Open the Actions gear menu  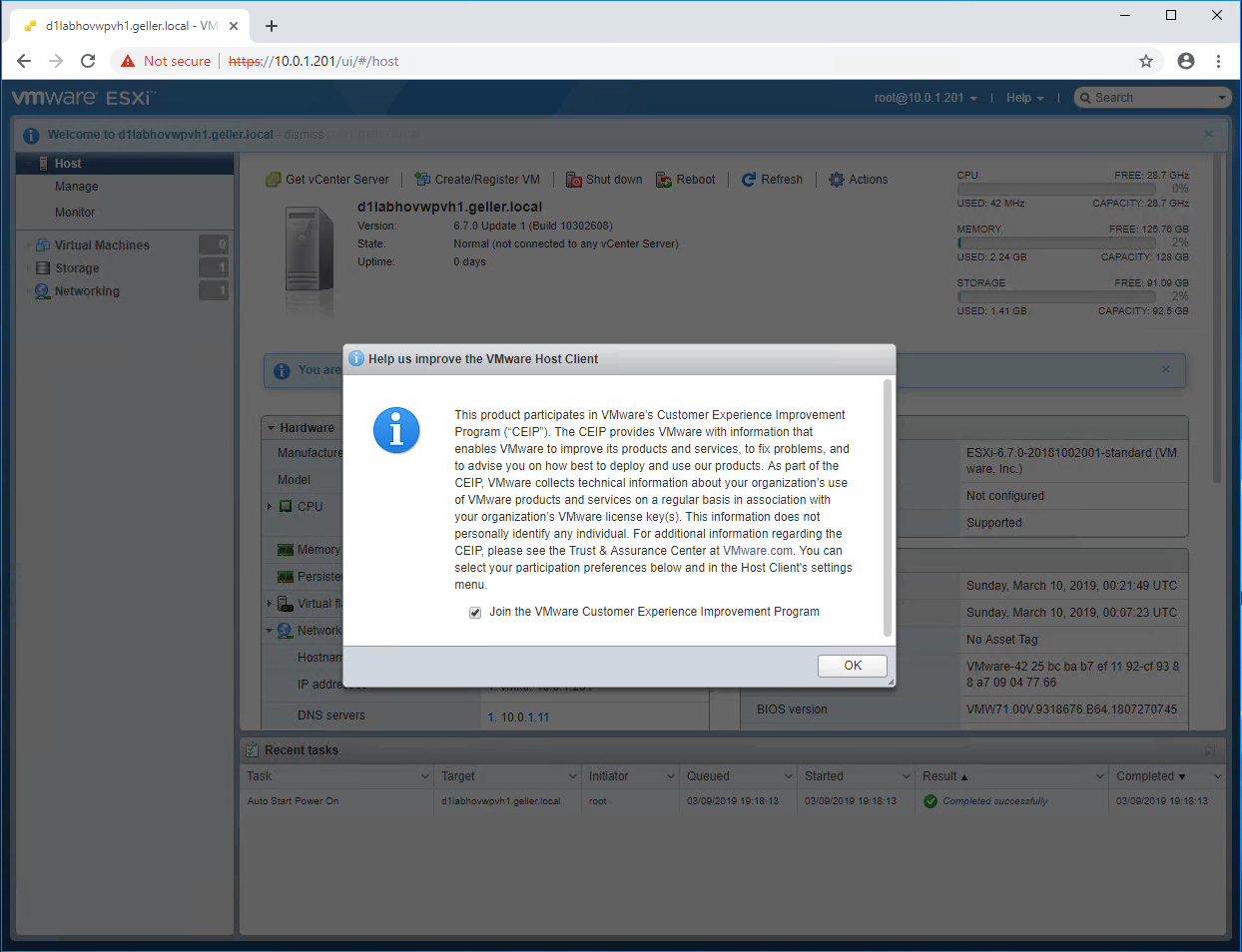point(837,180)
